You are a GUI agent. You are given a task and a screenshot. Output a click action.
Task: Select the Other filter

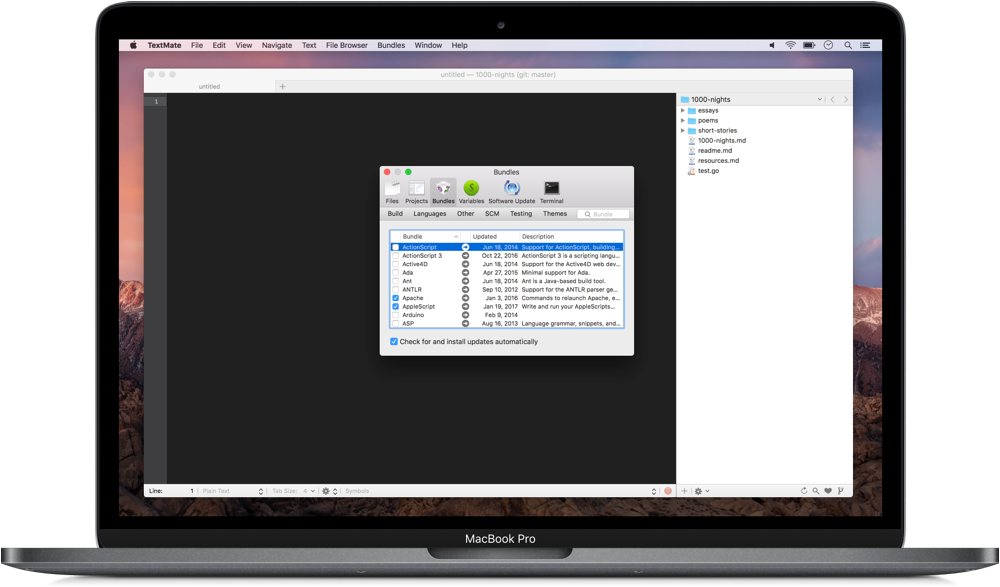[x=466, y=214]
